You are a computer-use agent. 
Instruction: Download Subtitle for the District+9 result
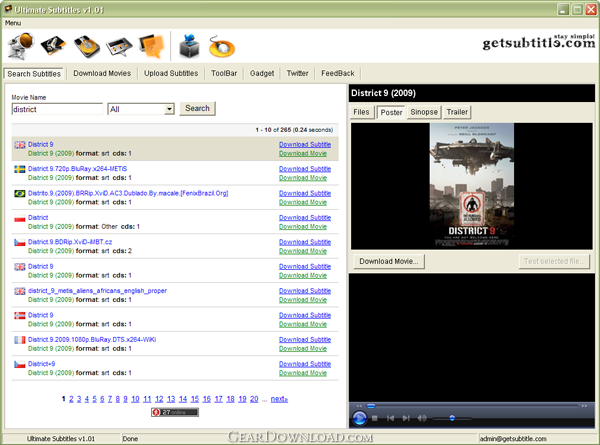[x=305, y=364]
